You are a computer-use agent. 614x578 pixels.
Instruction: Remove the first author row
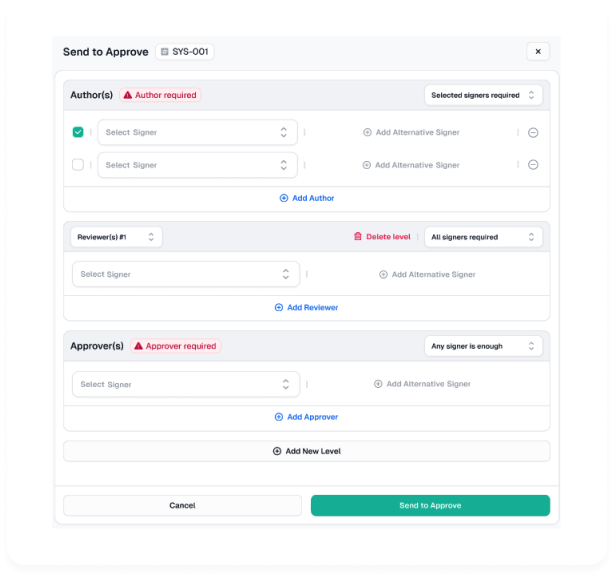click(533, 132)
